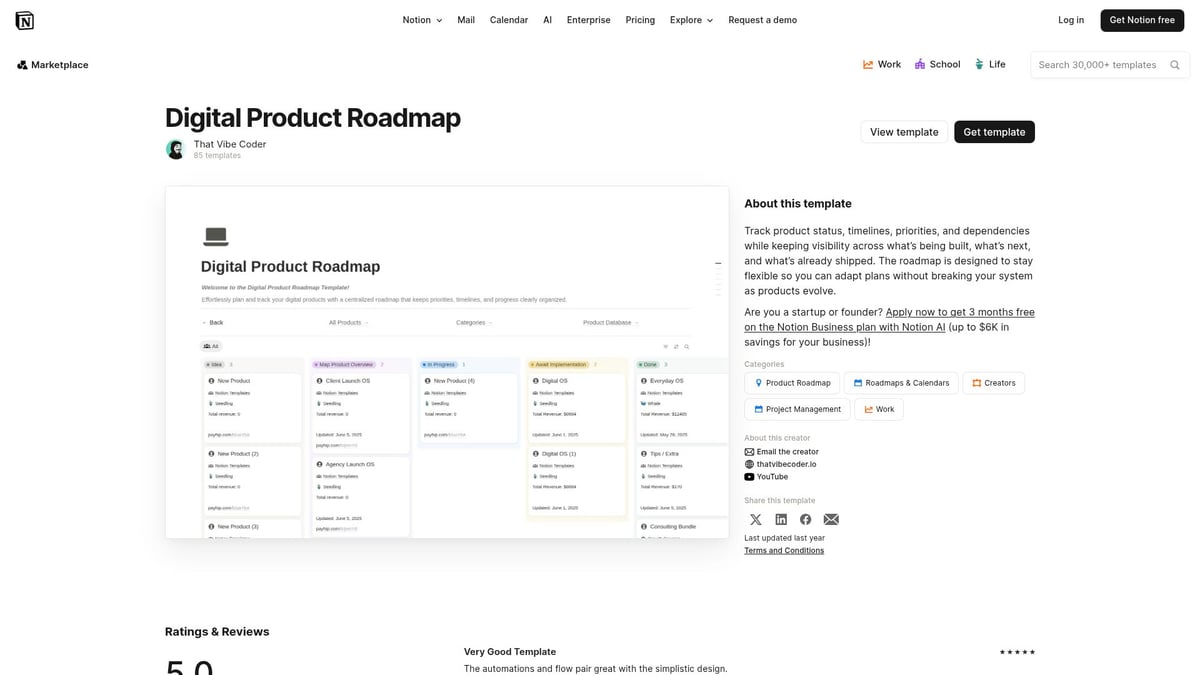Share the template on X
1200x675 pixels.
click(x=756, y=519)
